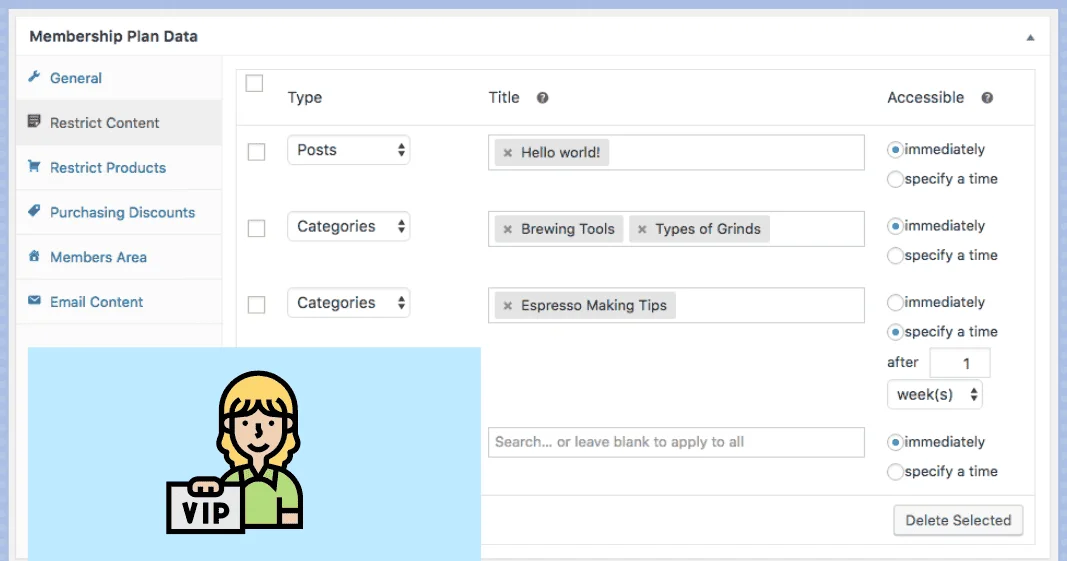Click the wrench icon next to General
Viewport: 1067px width, 561px height.
(x=34, y=76)
